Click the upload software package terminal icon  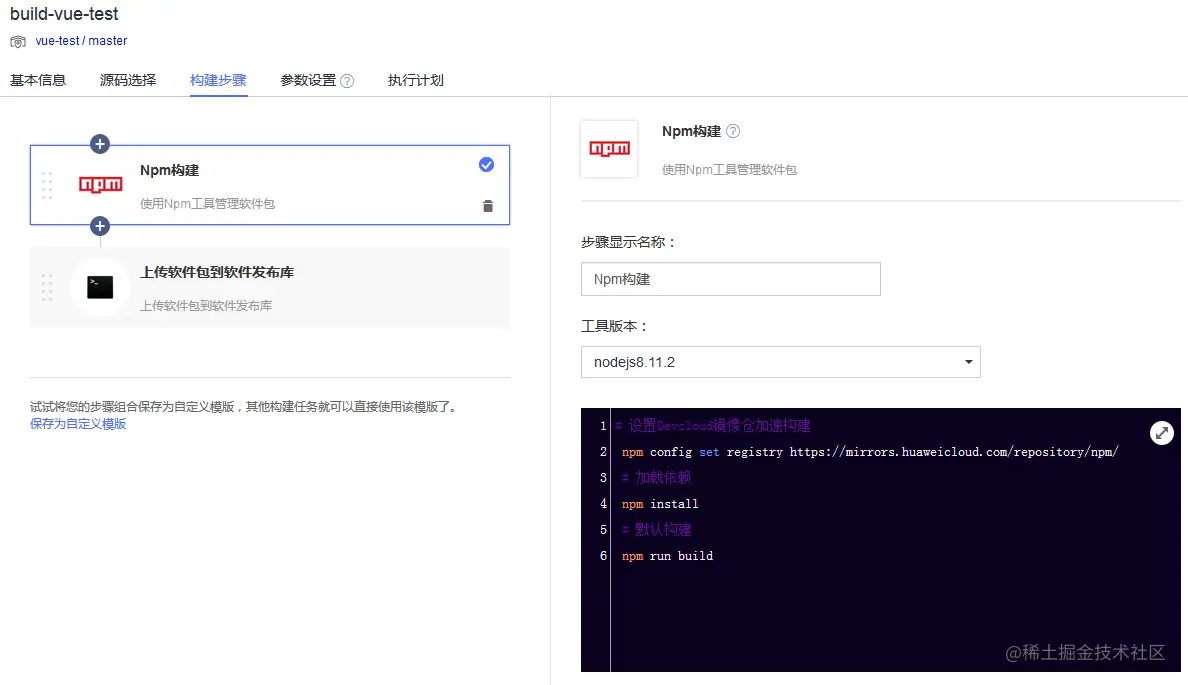coord(100,288)
